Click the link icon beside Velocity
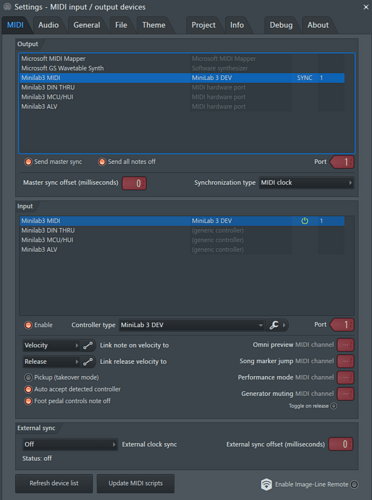372x500 pixels. pyautogui.click(x=88, y=345)
